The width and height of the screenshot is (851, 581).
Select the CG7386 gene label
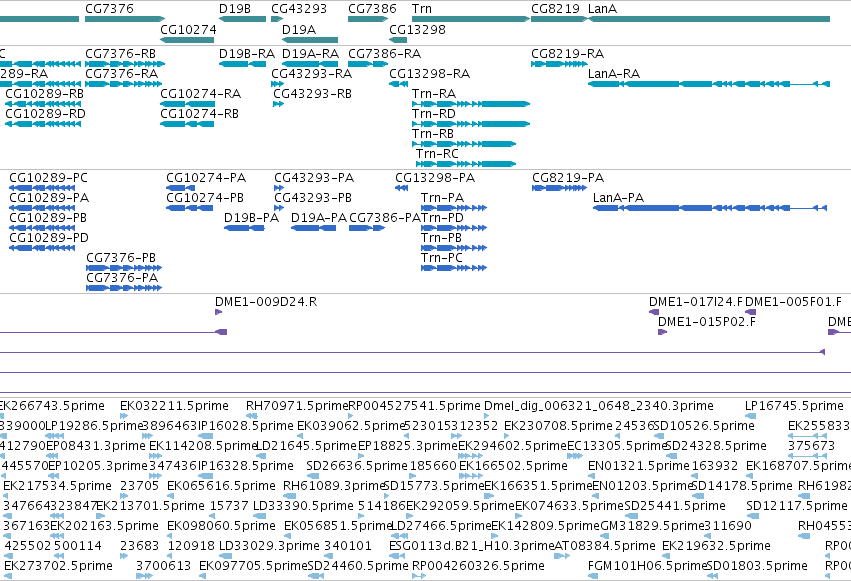(372, 9)
